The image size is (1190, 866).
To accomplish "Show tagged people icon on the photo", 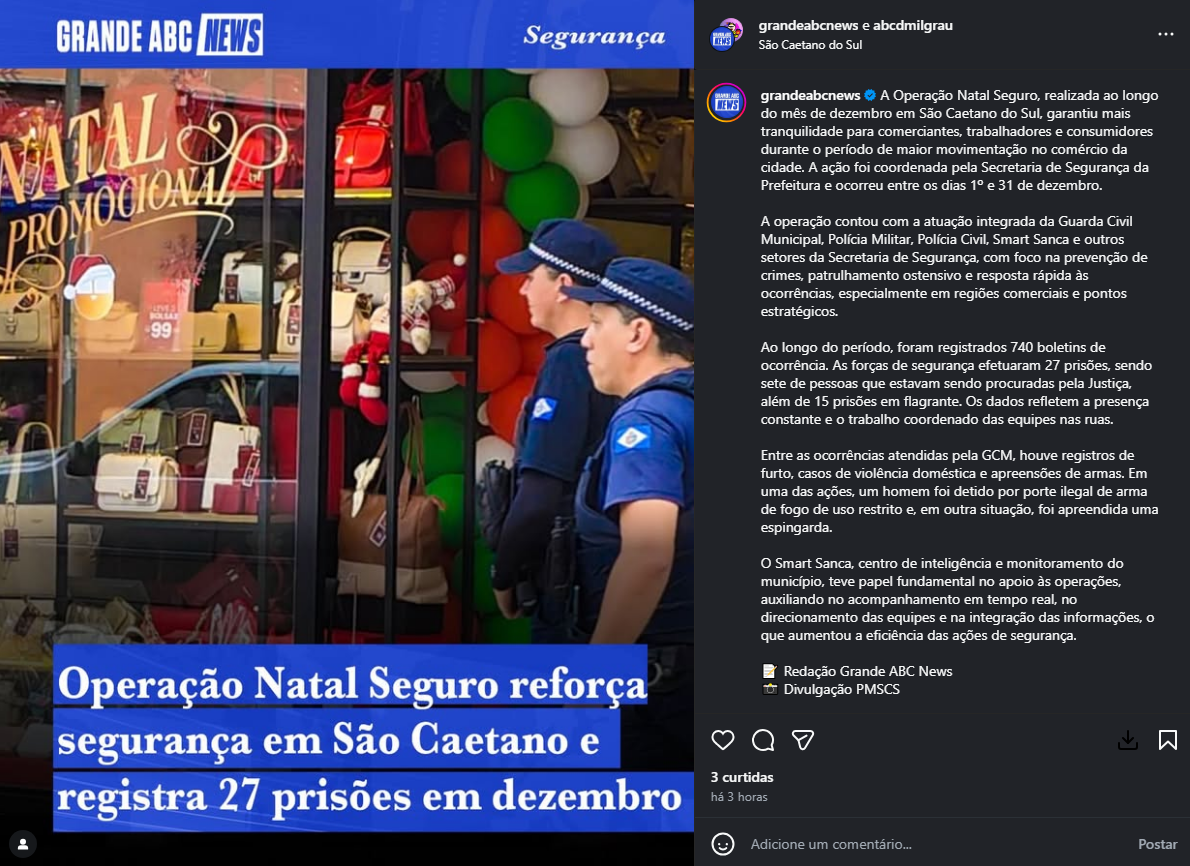I will tap(23, 844).
